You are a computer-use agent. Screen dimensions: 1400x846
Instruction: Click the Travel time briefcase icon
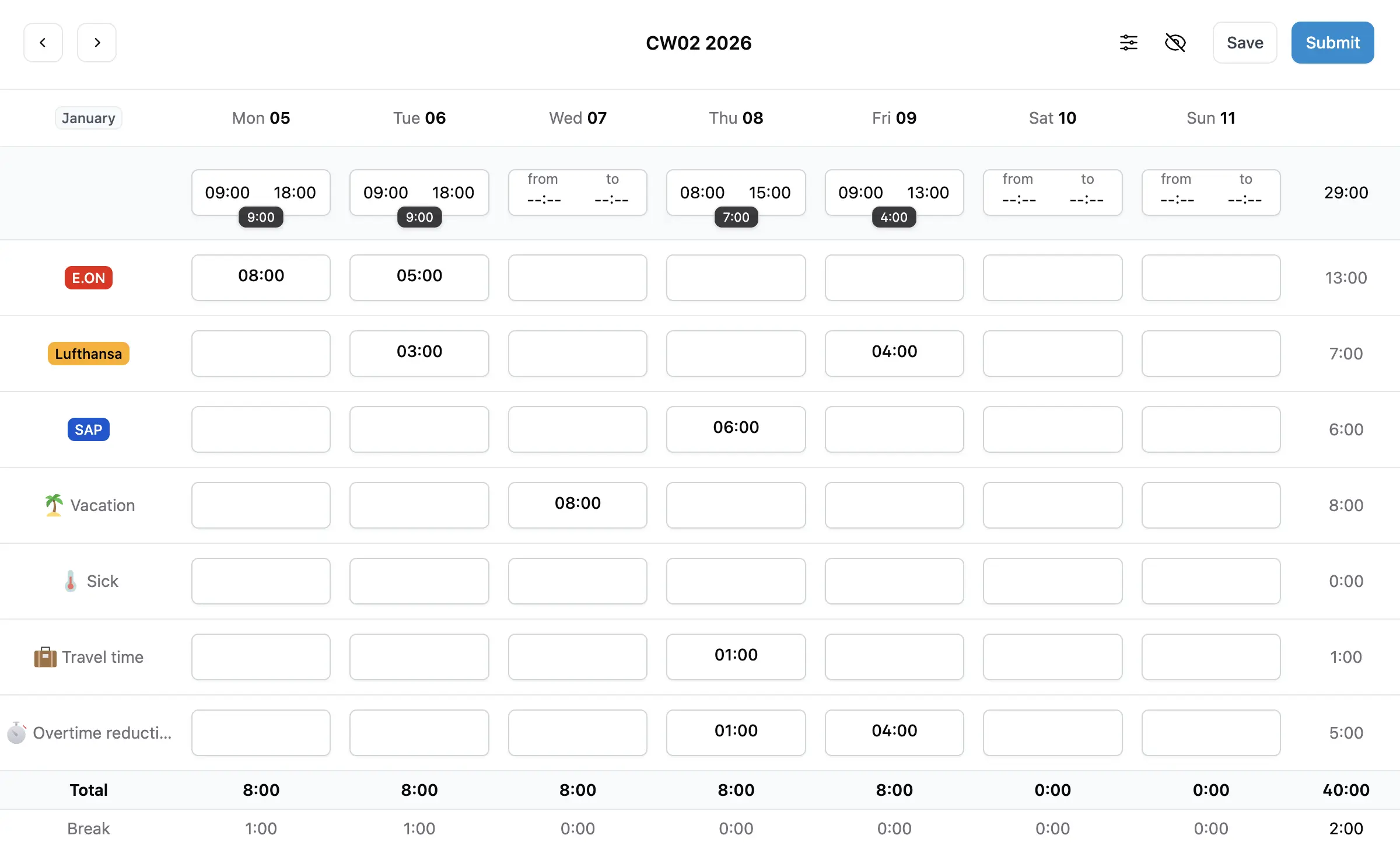pyautogui.click(x=45, y=657)
